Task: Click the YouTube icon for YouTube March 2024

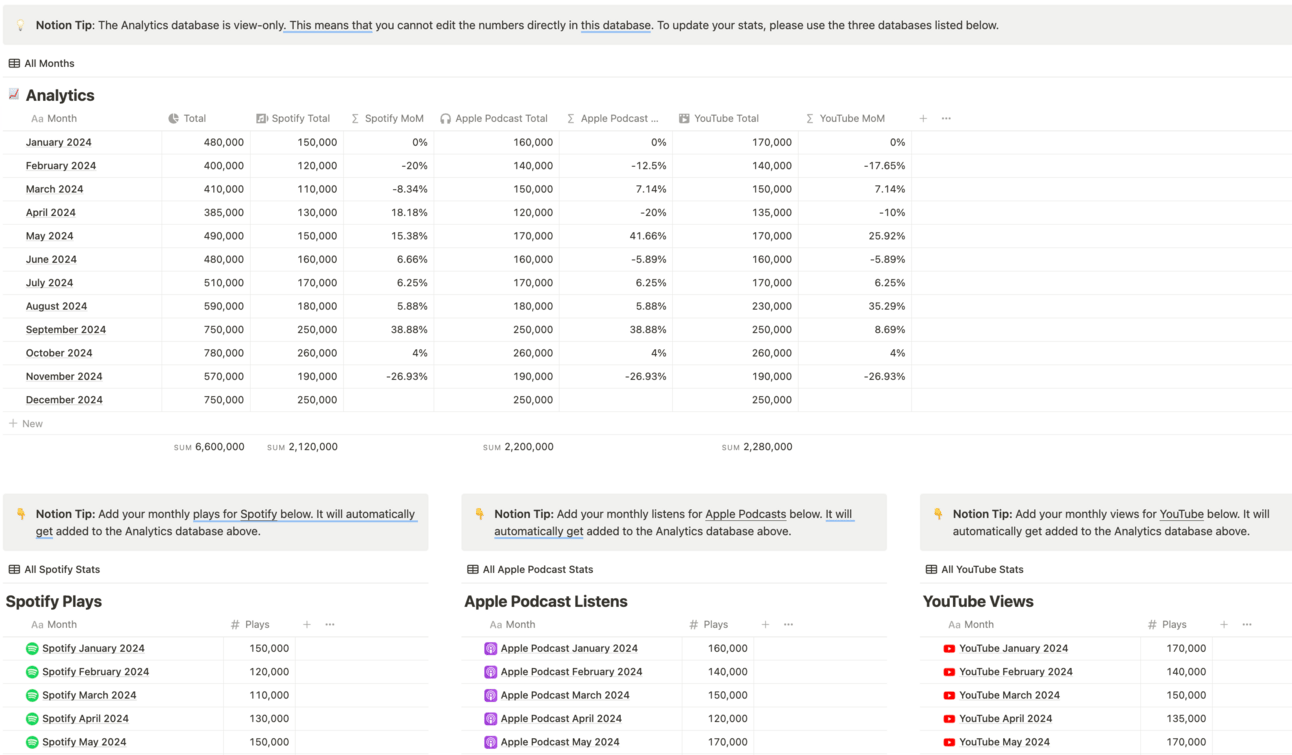Action: [949, 695]
